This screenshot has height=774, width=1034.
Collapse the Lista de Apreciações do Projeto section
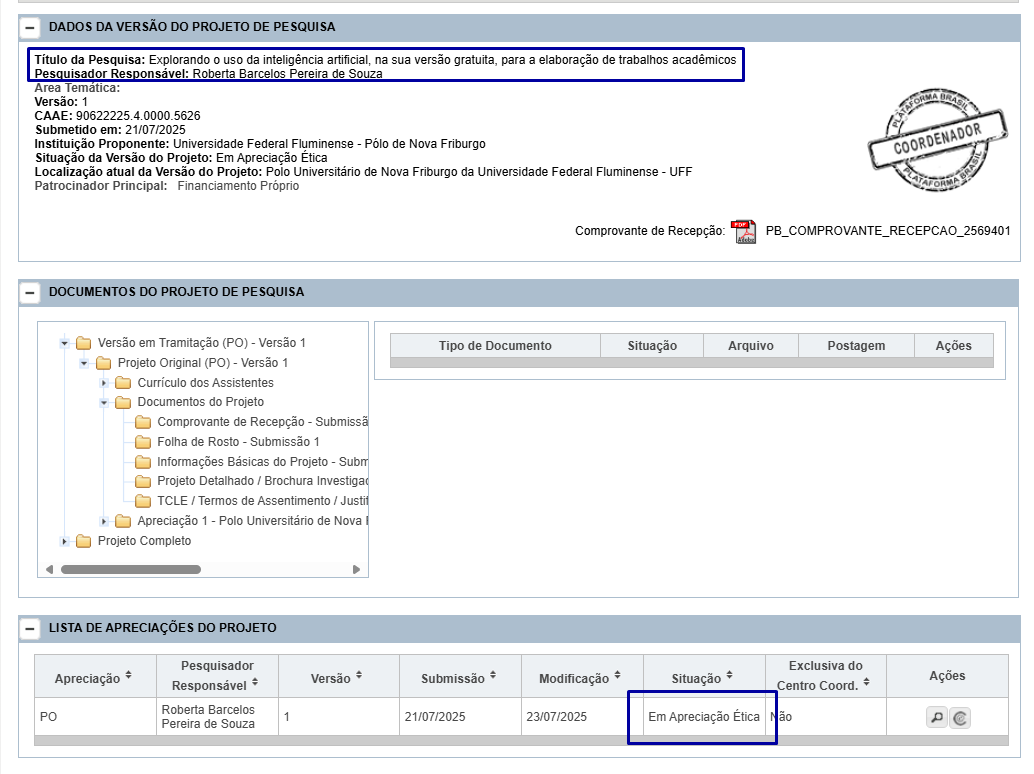(31, 628)
